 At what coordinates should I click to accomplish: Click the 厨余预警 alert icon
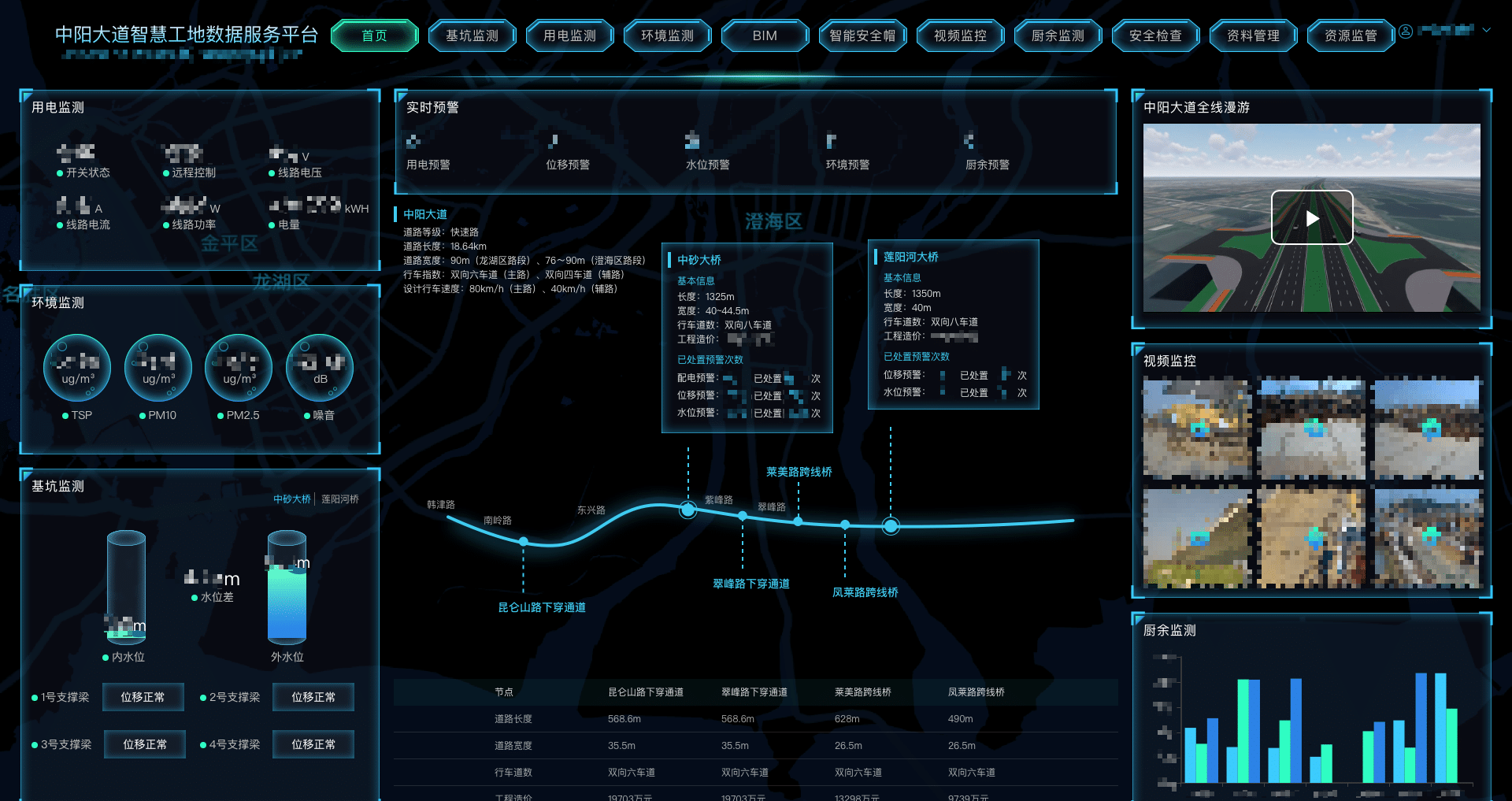pos(969,141)
